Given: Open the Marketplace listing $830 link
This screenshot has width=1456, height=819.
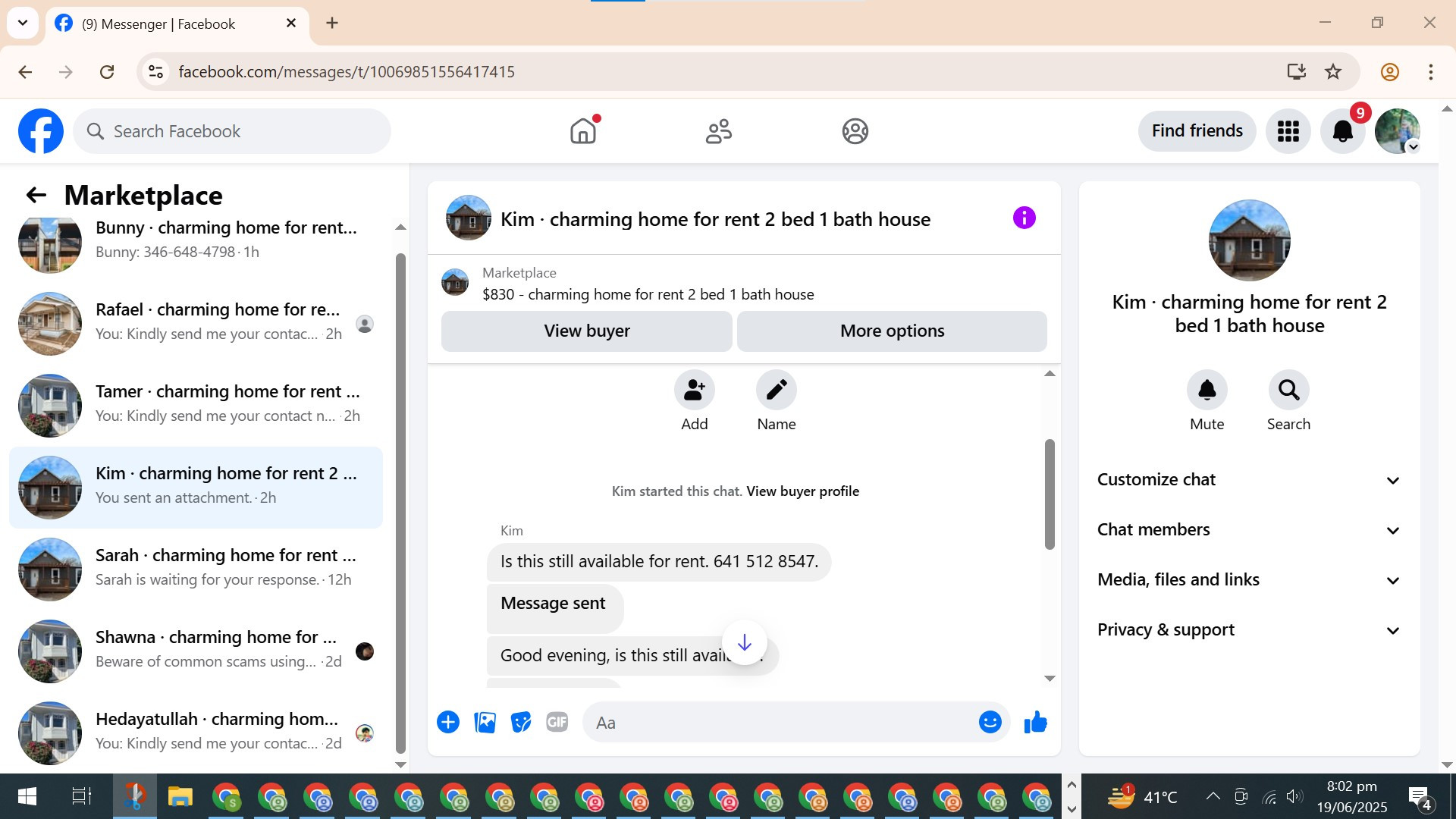Looking at the screenshot, I should click(x=648, y=294).
